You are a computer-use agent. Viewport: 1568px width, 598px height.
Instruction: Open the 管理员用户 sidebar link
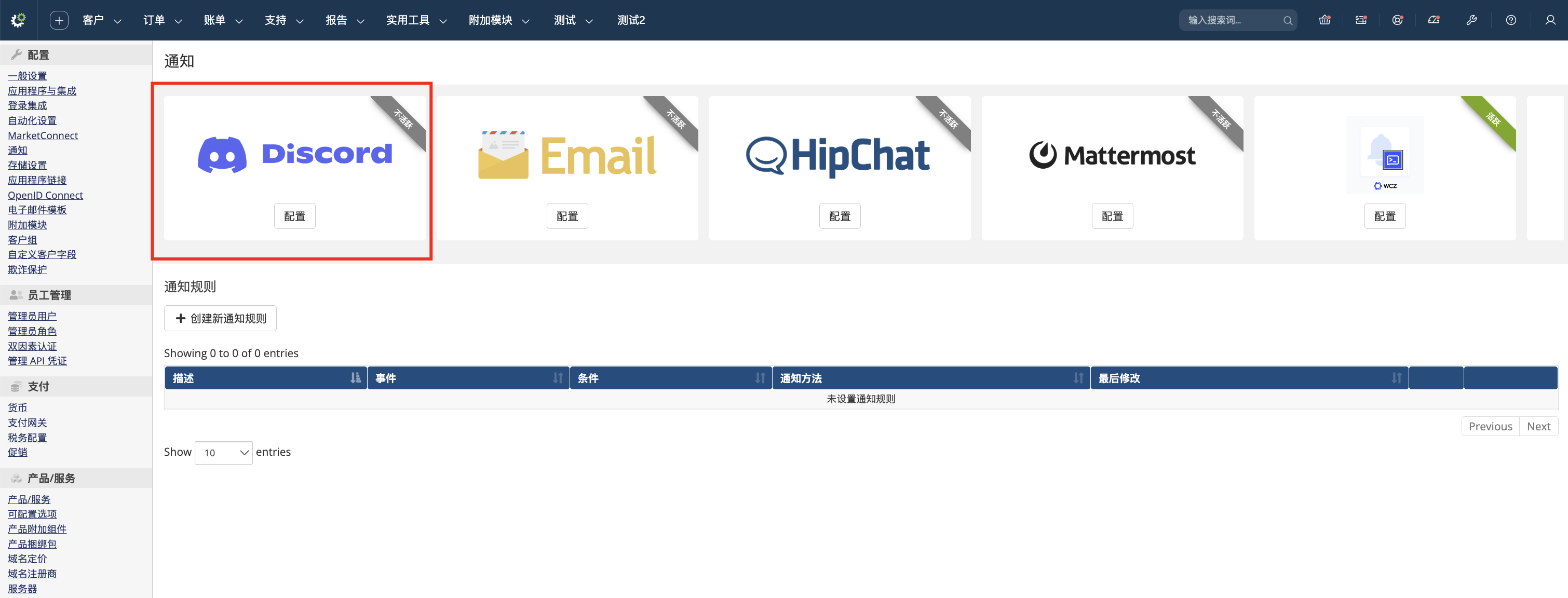32,316
